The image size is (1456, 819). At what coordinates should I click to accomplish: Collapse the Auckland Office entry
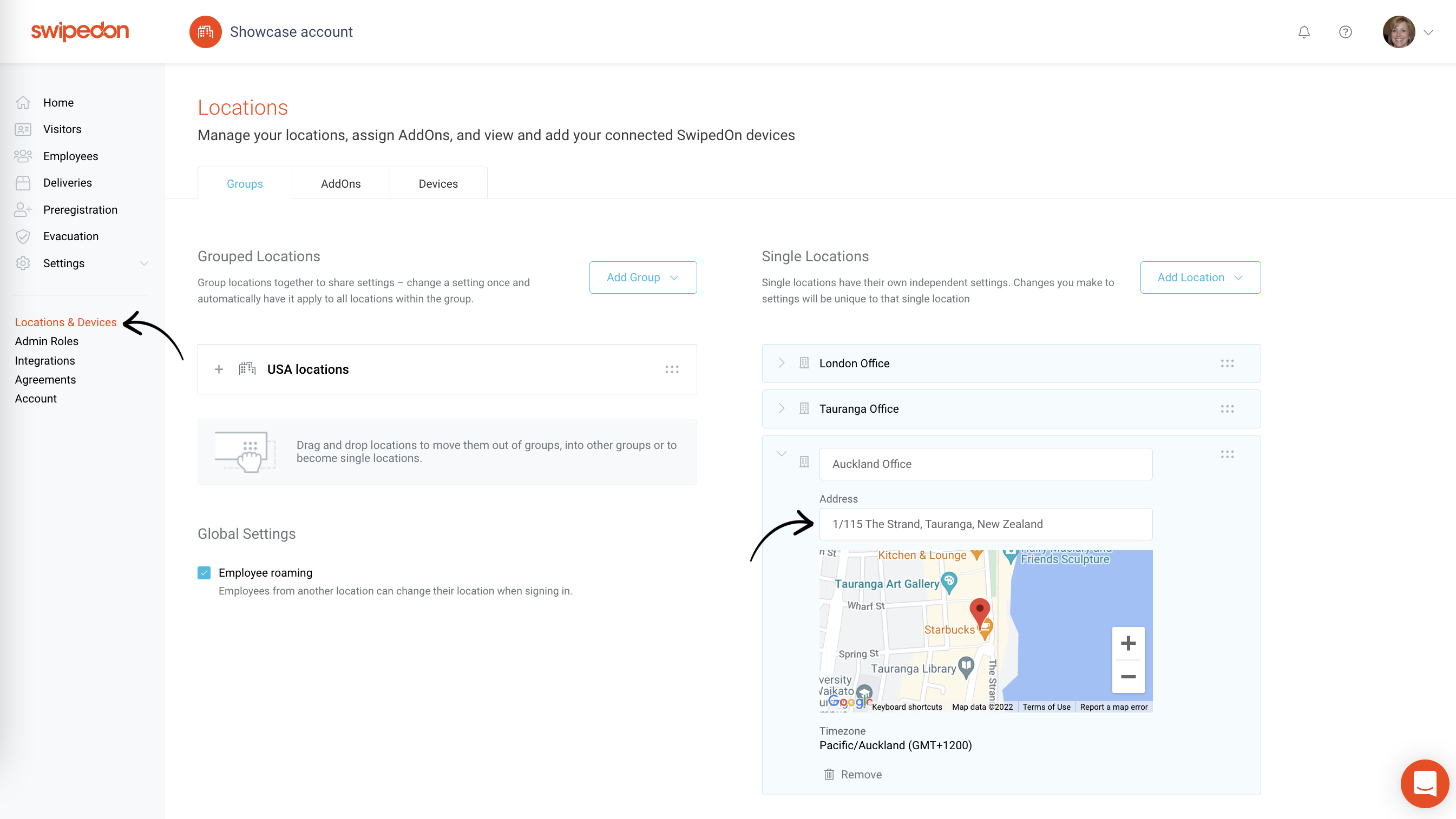782,453
